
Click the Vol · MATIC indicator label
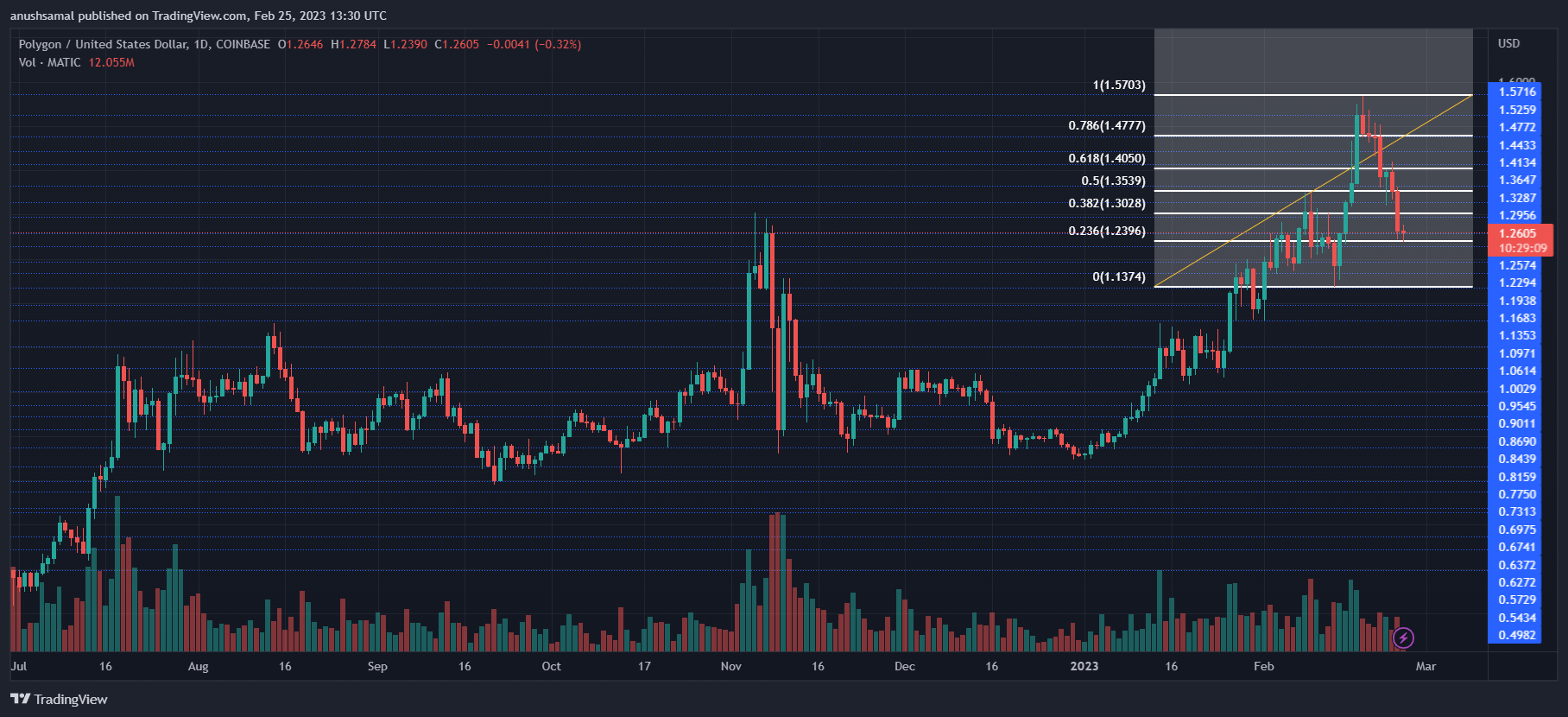[x=50, y=62]
